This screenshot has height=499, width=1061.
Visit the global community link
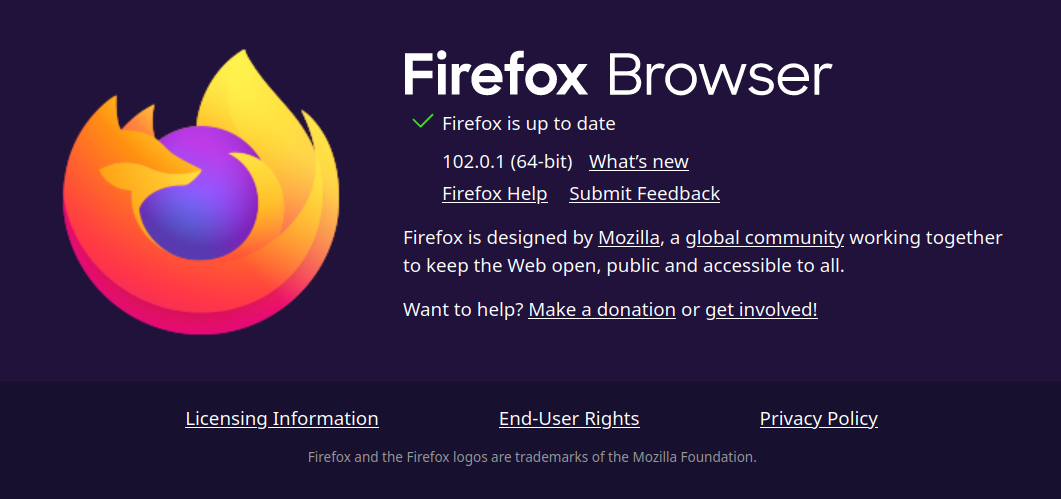765,238
